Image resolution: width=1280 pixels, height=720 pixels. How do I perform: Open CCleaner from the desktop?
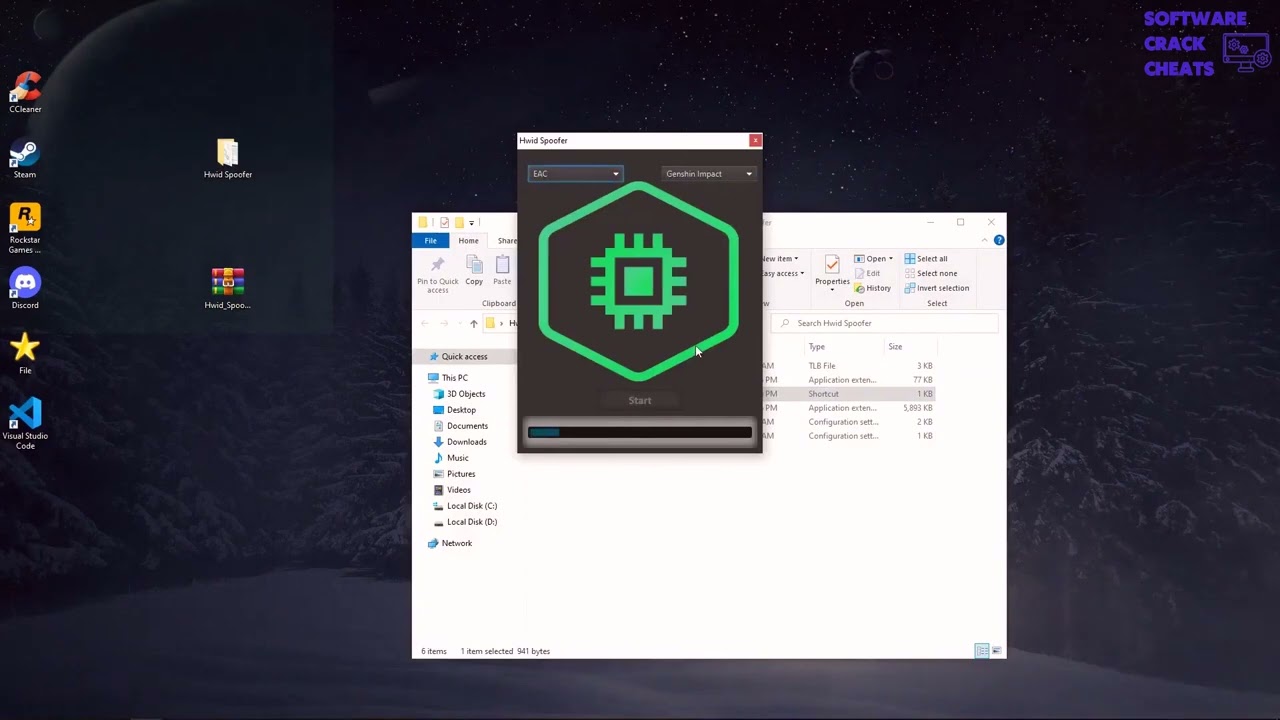25,92
